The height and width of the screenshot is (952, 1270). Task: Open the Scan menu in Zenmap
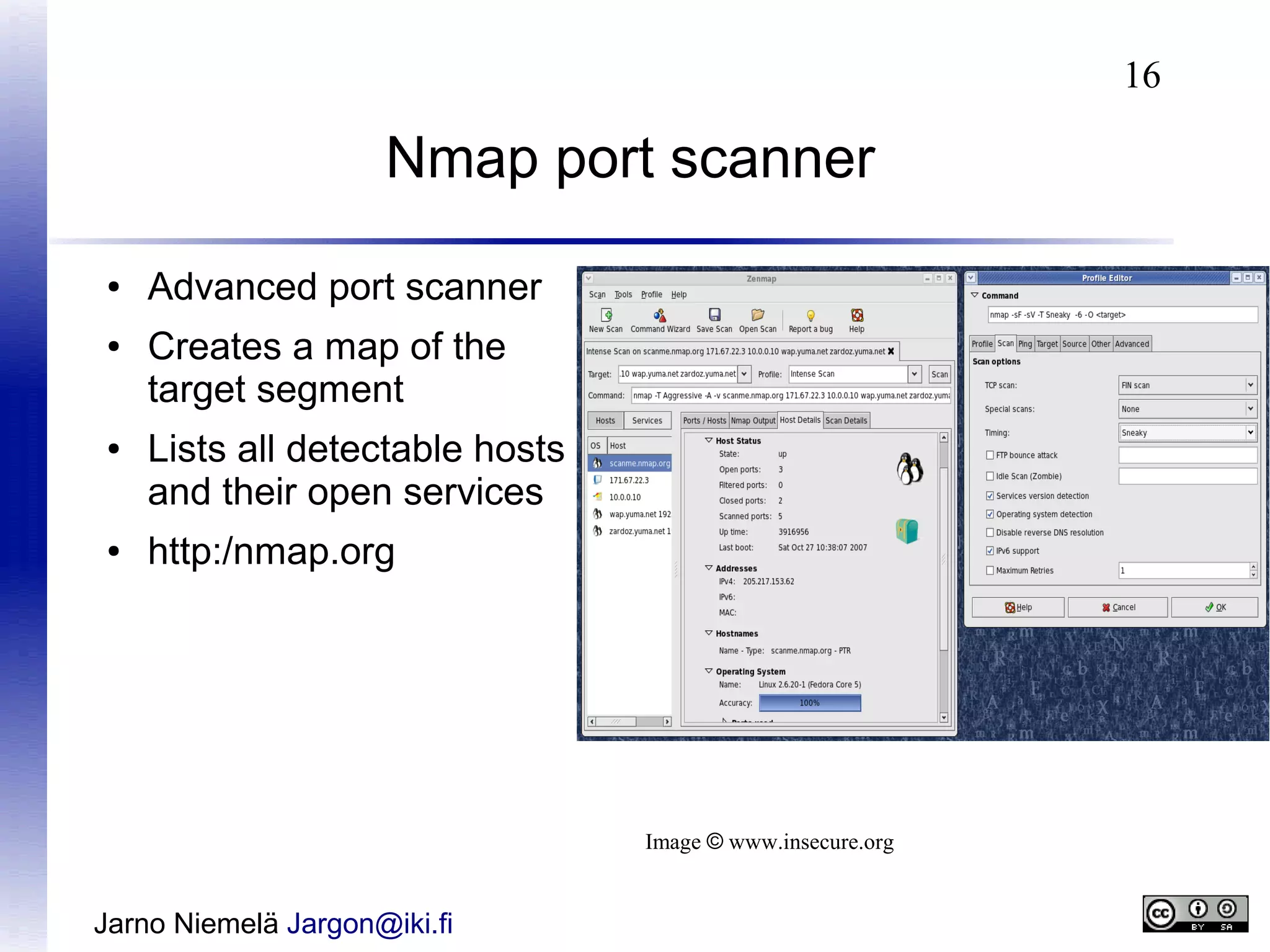tap(597, 295)
